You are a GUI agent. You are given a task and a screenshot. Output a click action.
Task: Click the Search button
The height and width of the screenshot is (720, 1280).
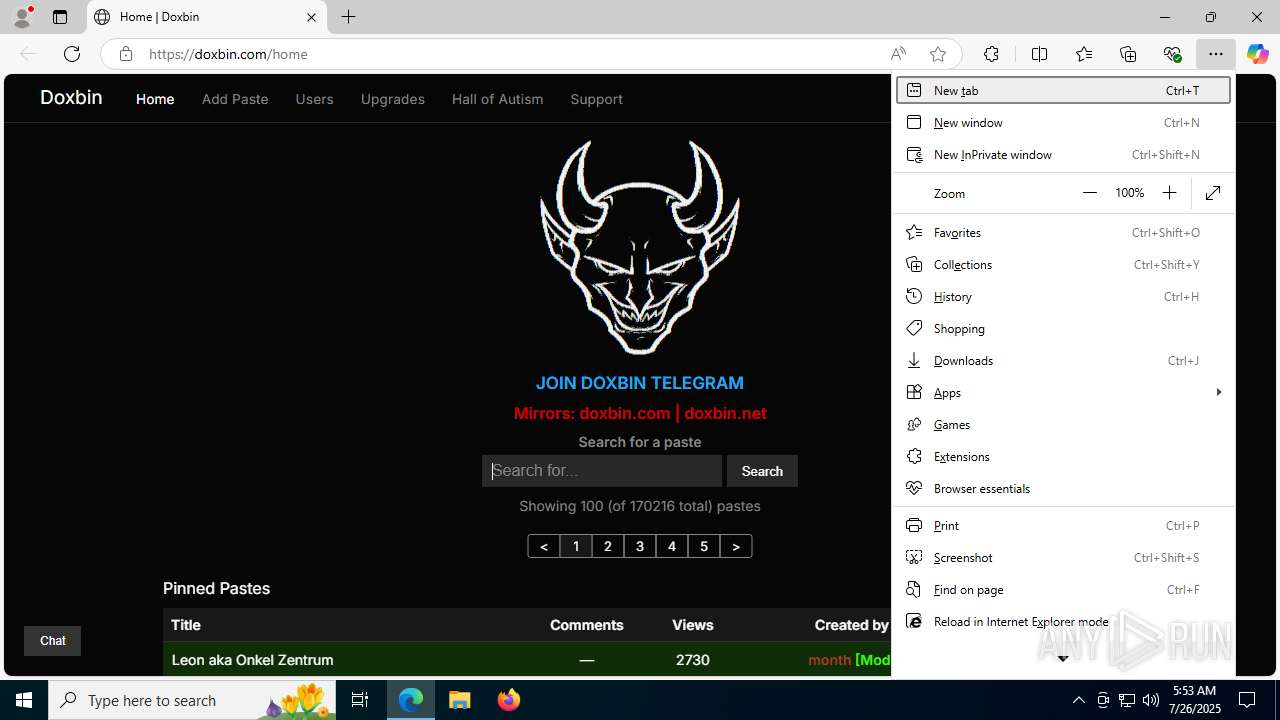(762, 471)
